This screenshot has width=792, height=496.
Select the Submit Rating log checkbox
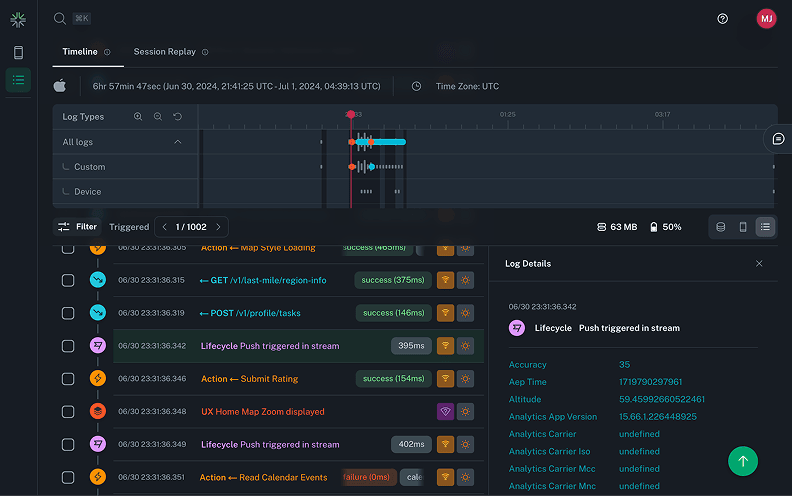pos(68,379)
